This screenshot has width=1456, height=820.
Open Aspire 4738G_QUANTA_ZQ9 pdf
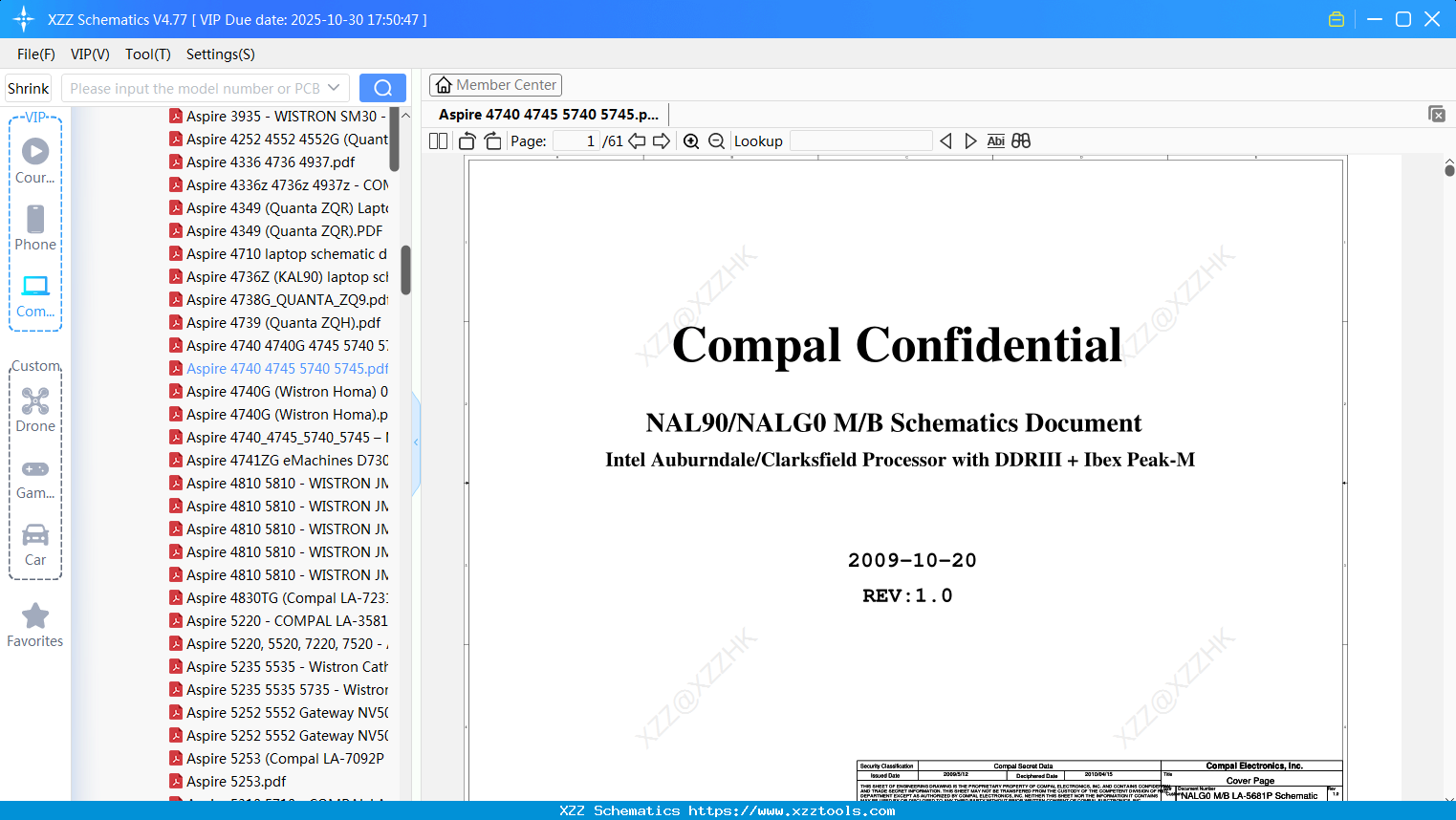click(x=278, y=300)
